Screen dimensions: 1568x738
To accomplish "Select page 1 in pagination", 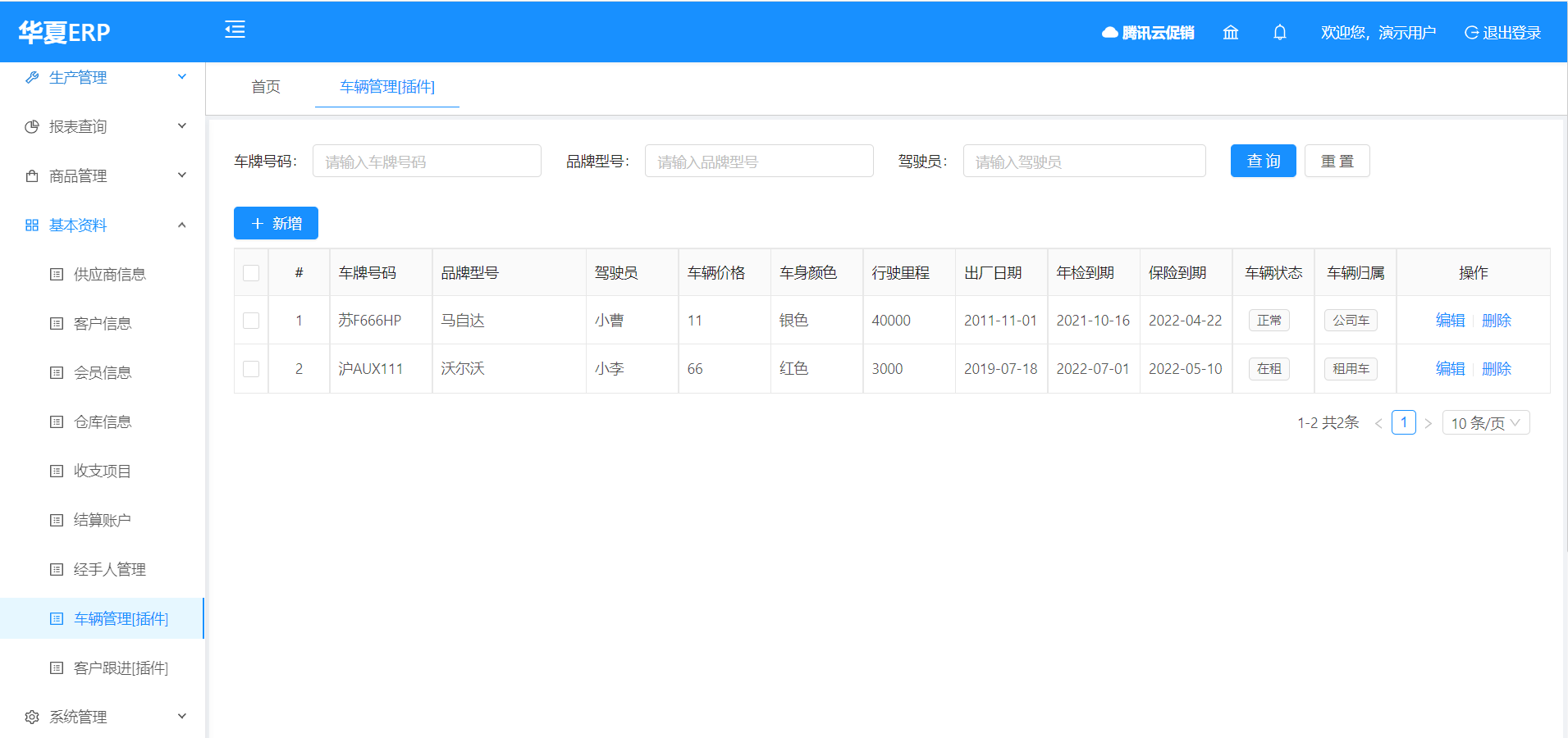I will click(1404, 422).
